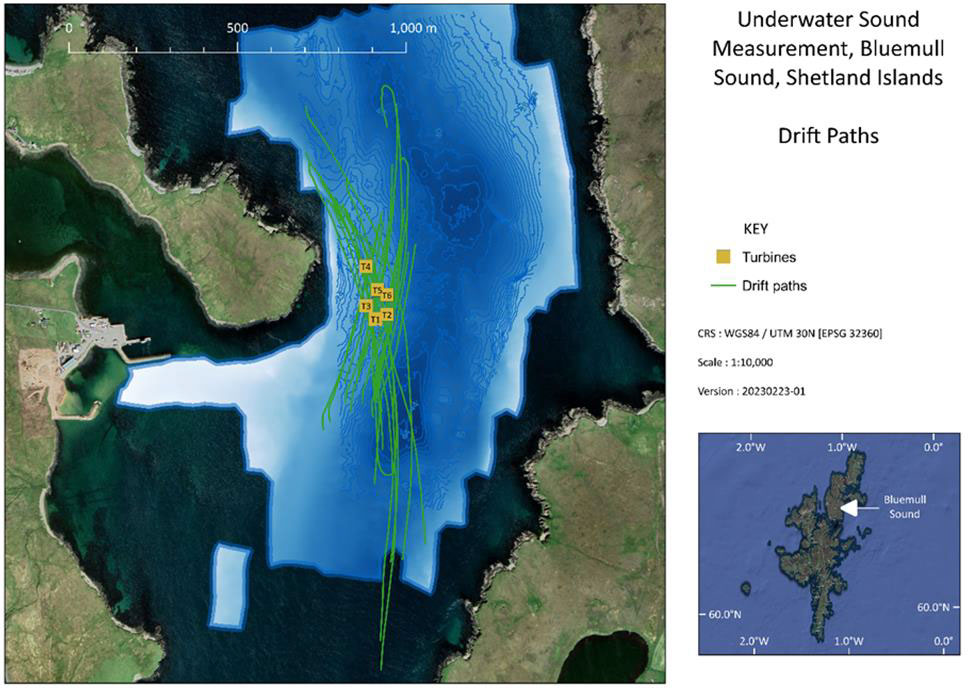Click the Shetland Islands inset map thumbnail
Image resolution: width=969 pixels, height=692 pixels.
[828, 544]
